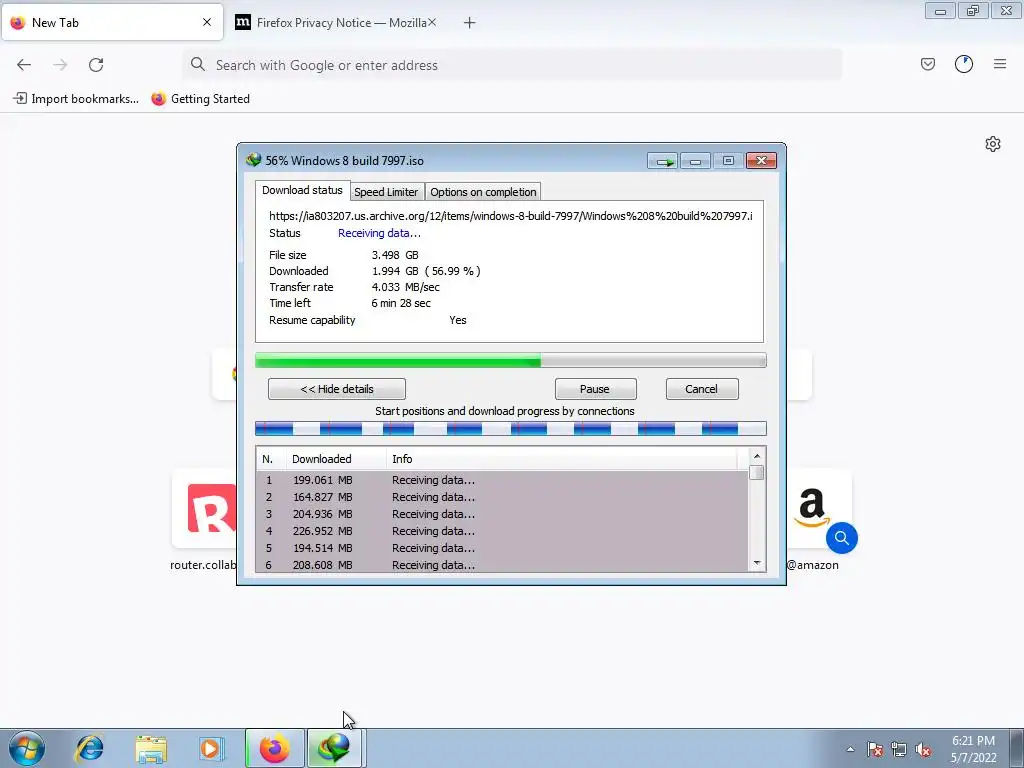
Task: Open the Firefox account icon
Action: tap(964, 64)
